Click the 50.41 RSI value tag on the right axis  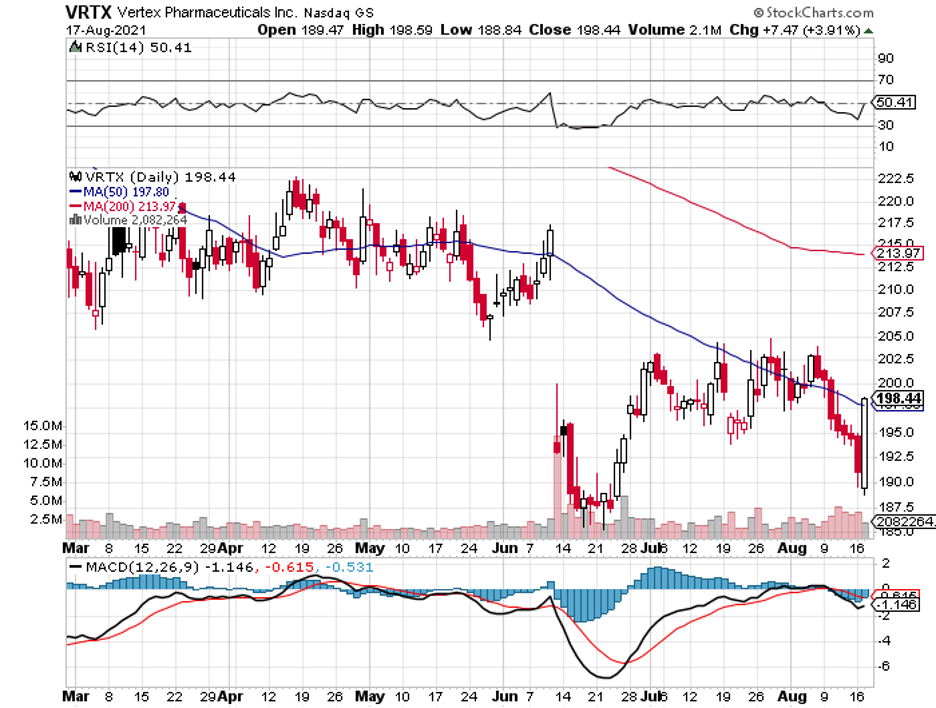click(894, 102)
